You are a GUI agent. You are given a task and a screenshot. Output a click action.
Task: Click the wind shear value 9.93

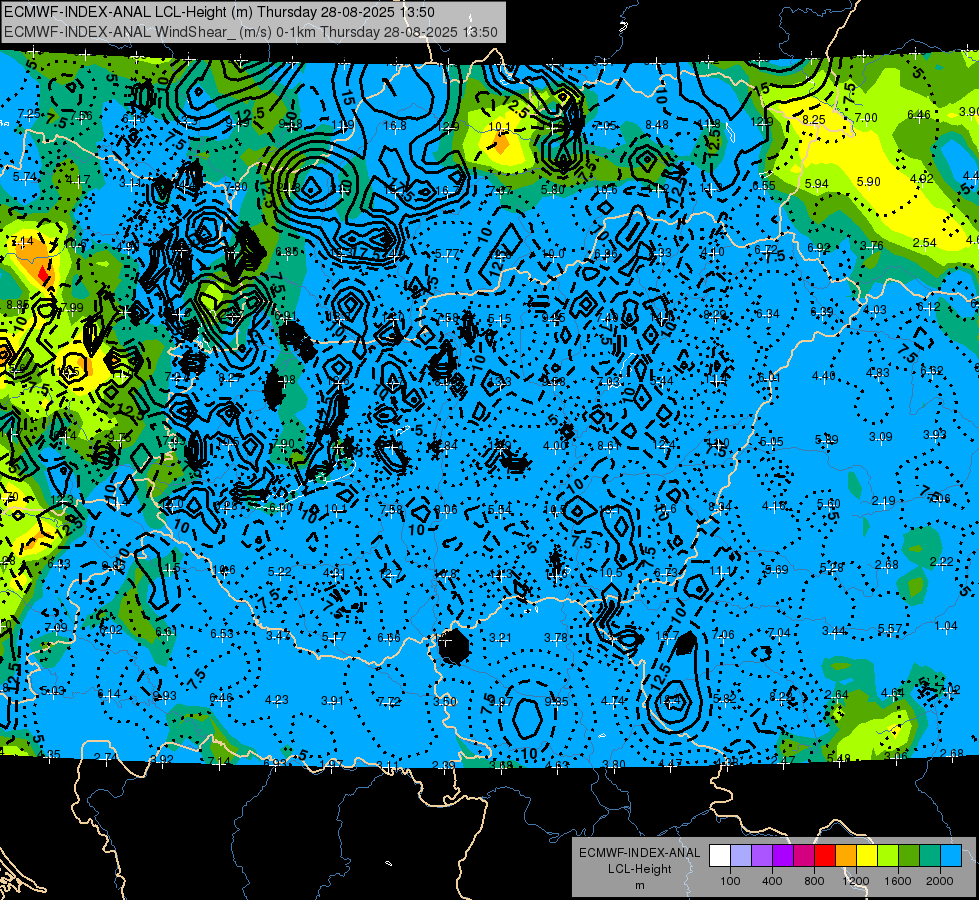coord(165,696)
